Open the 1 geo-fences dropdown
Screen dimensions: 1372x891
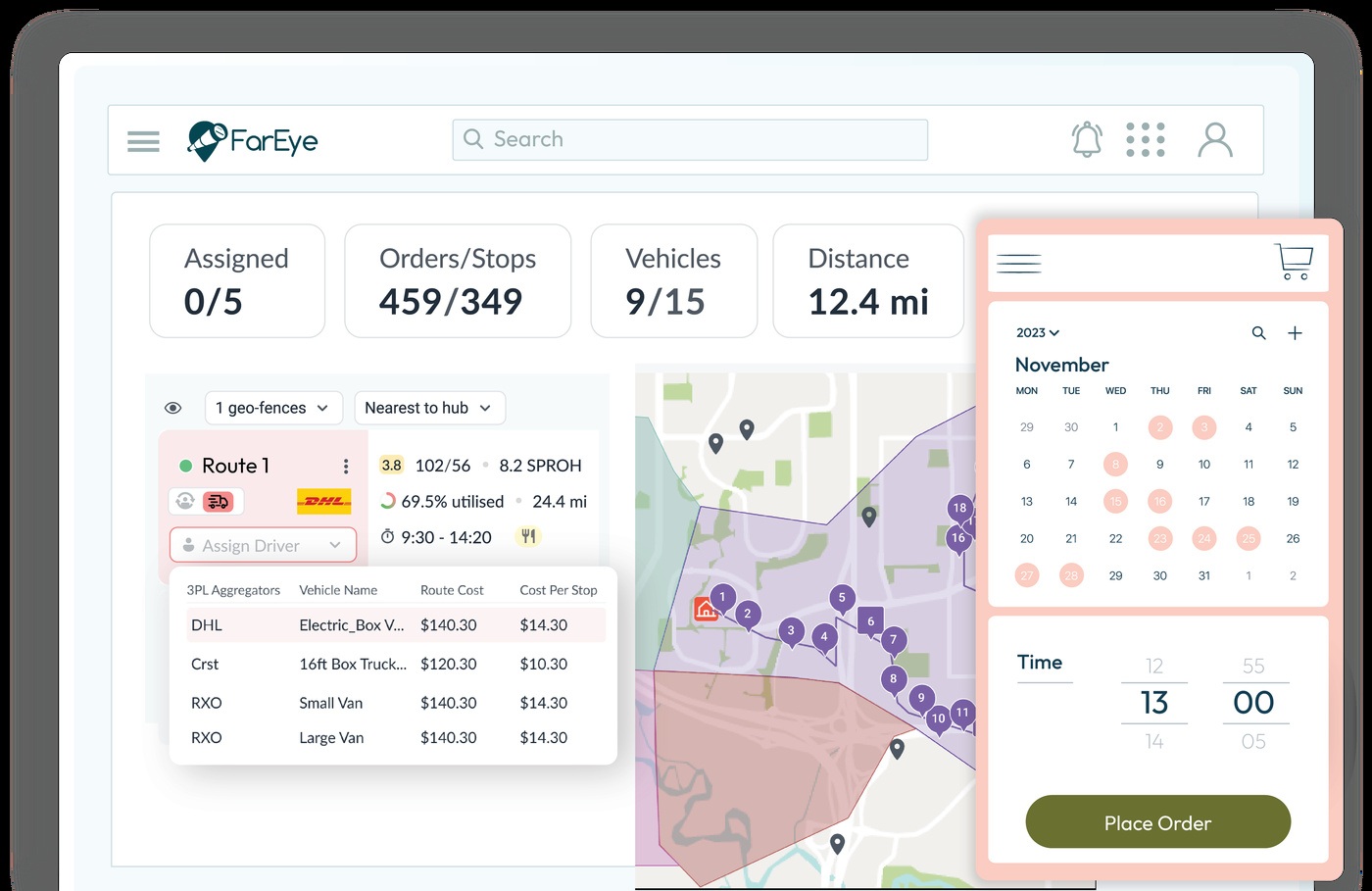[273, 407]
